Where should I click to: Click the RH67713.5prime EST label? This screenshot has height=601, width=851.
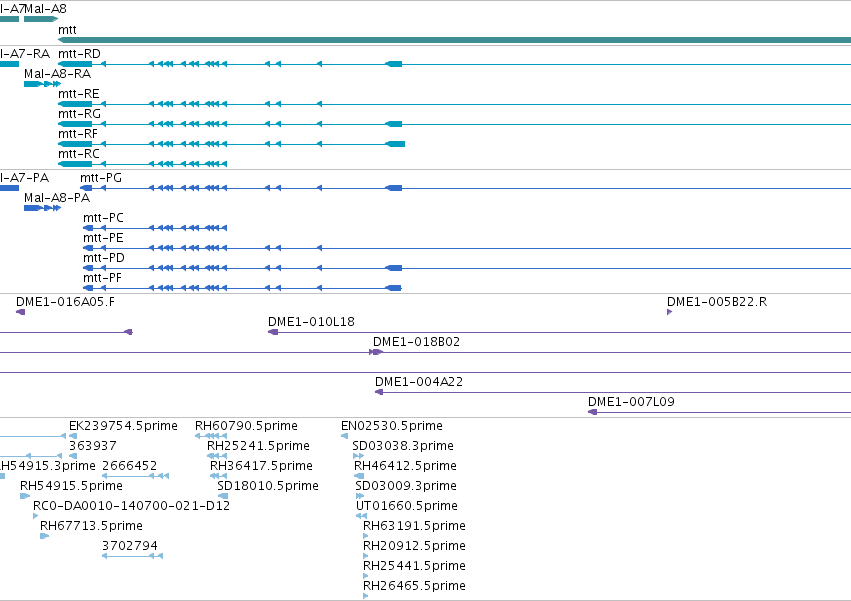(91, 526)
